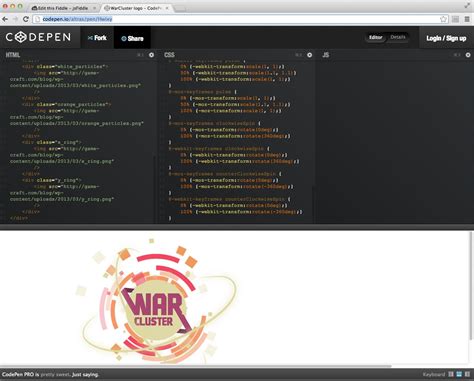Click the CodePen logo

[x=38, y=37]
